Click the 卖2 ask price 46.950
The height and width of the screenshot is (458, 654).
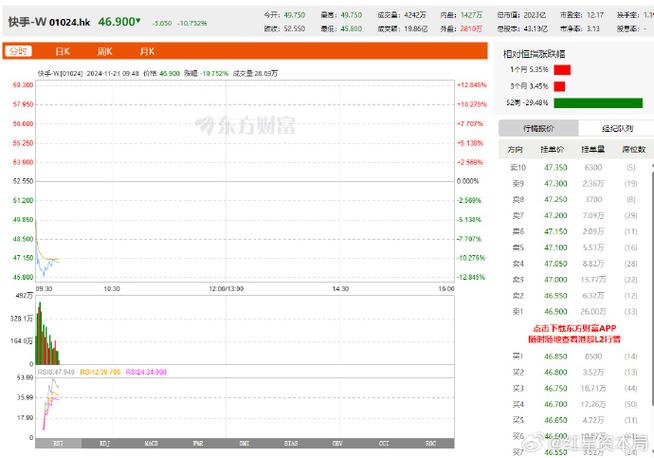pyautogui.click(x=556, y=295)
